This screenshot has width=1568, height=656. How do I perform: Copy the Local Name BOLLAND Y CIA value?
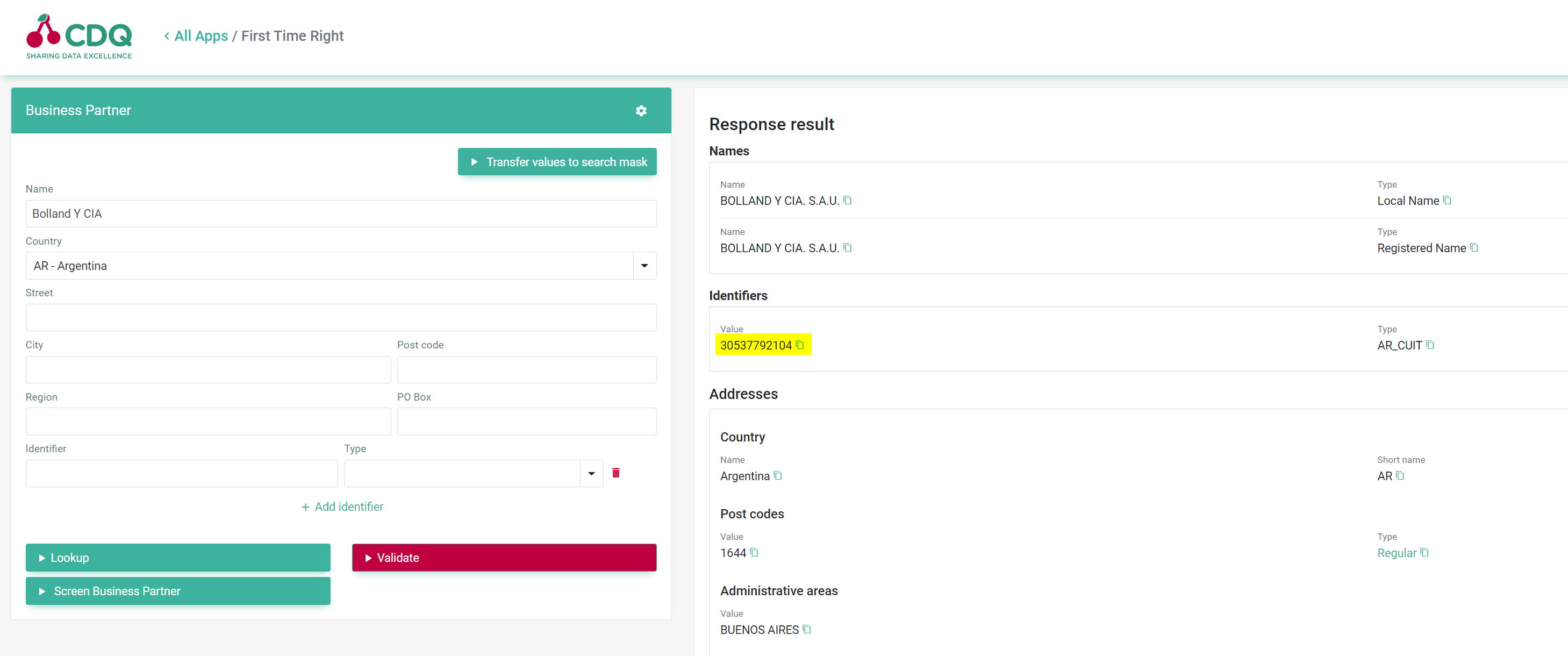(847, 201)
